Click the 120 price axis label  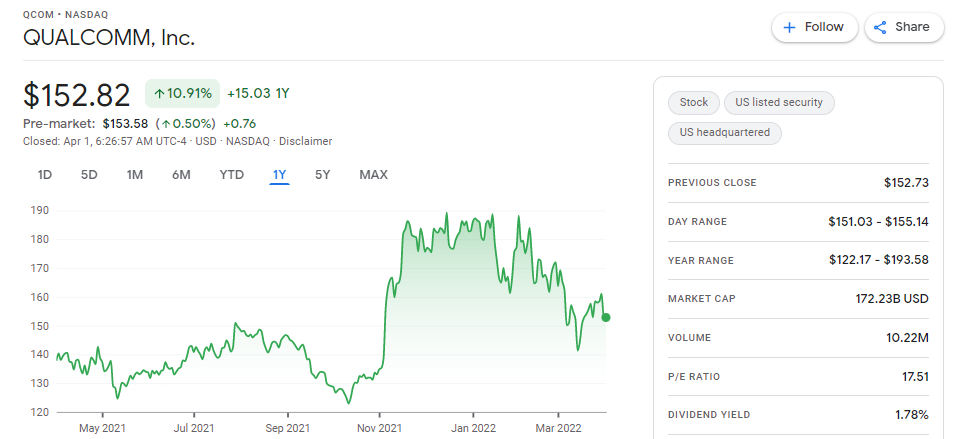click(x=39, y=412)
